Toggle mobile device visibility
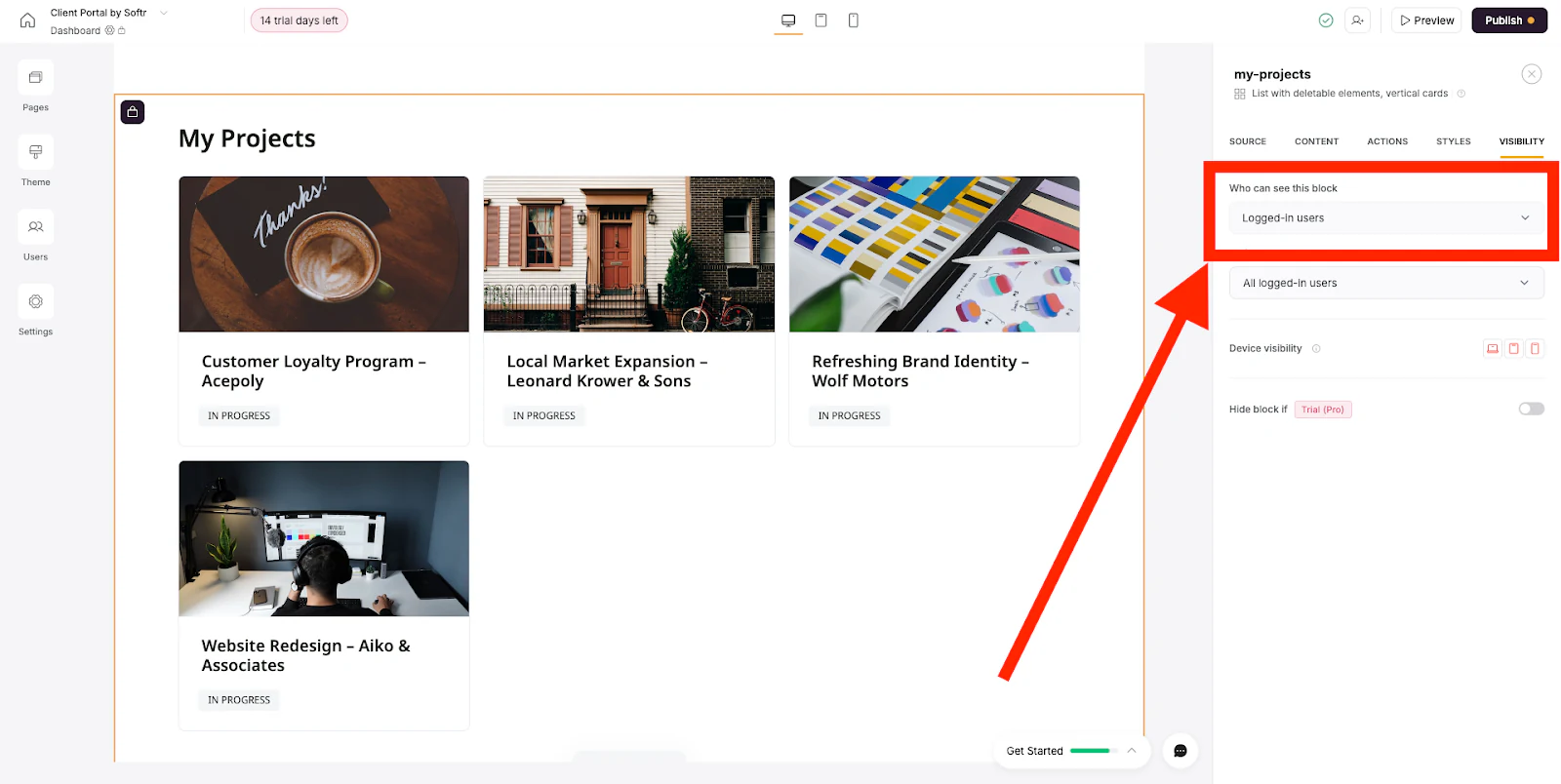This screenshot has width=1561, height=784. pos(1535,348)
